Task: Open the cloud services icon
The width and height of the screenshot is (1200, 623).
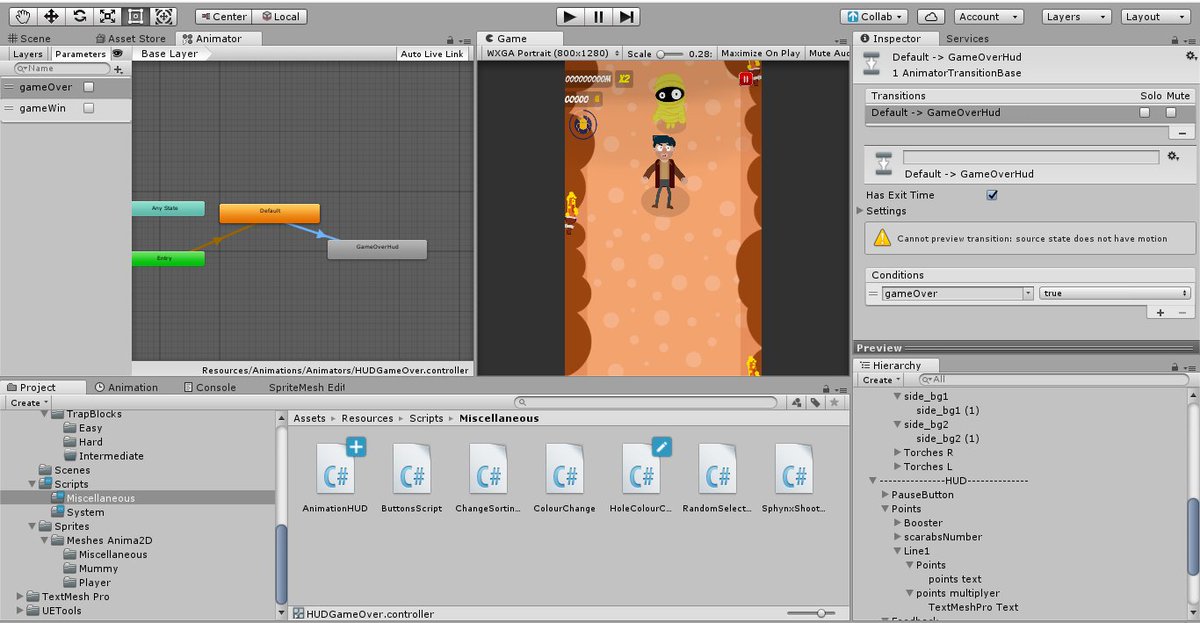Action: click(931, 16)
